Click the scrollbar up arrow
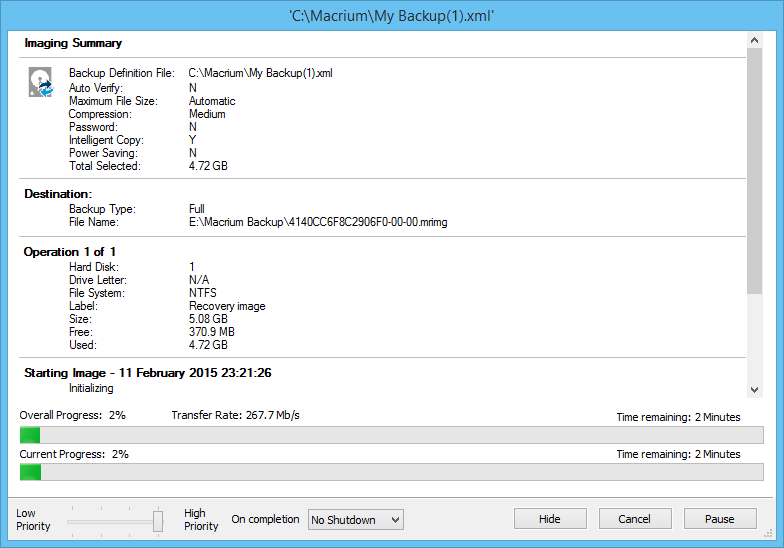This screenshot has width=784, height=548. pos(755,40)
